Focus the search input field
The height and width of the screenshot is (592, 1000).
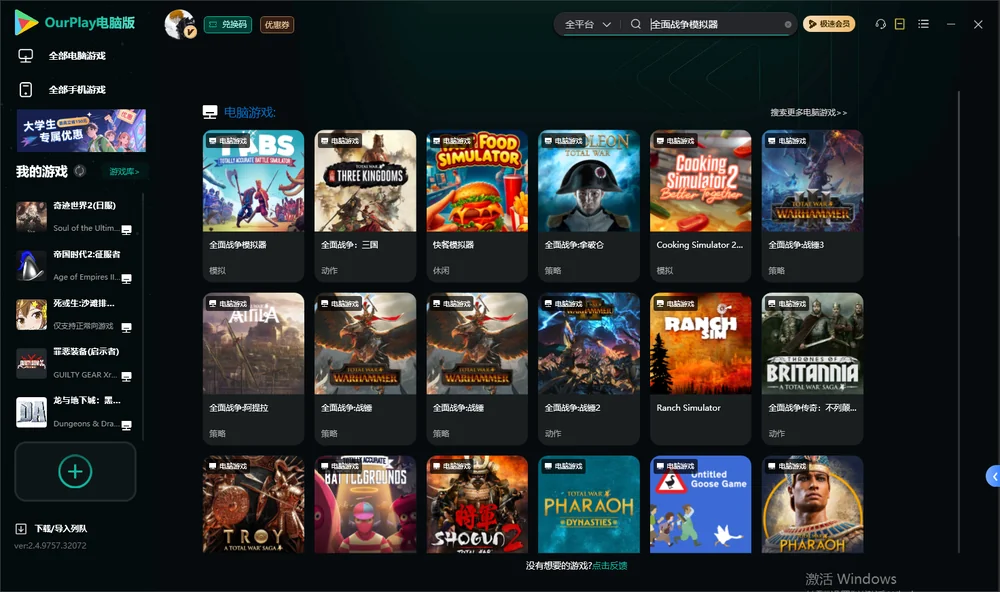pyautogui.click(x=716, y=24)
